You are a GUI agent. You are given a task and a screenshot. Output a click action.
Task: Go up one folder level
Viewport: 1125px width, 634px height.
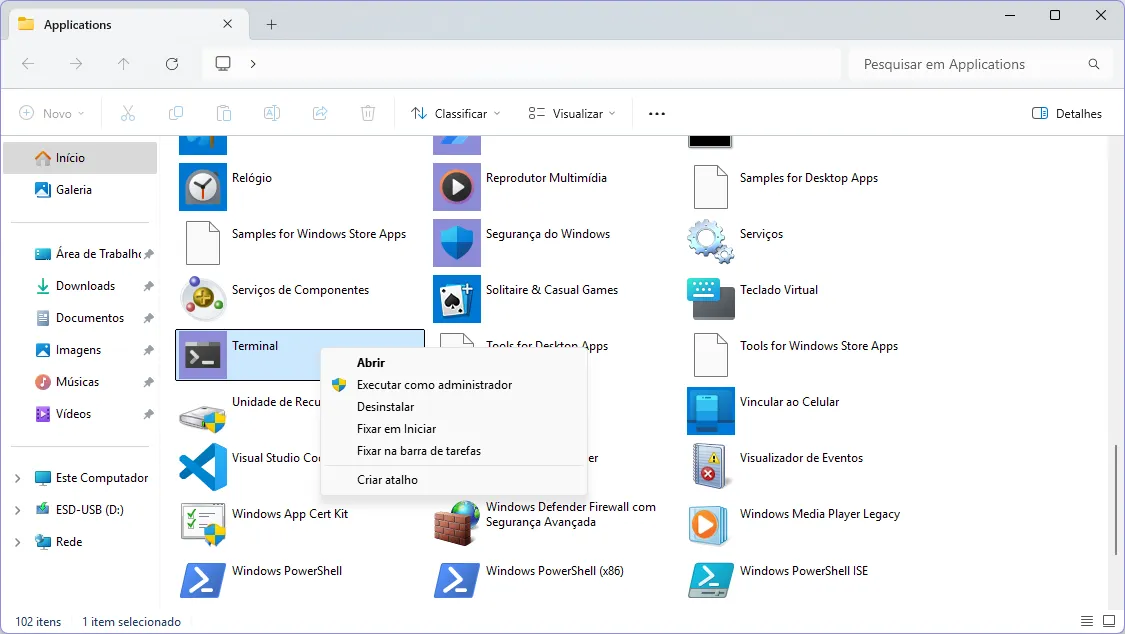pos(123,64)
